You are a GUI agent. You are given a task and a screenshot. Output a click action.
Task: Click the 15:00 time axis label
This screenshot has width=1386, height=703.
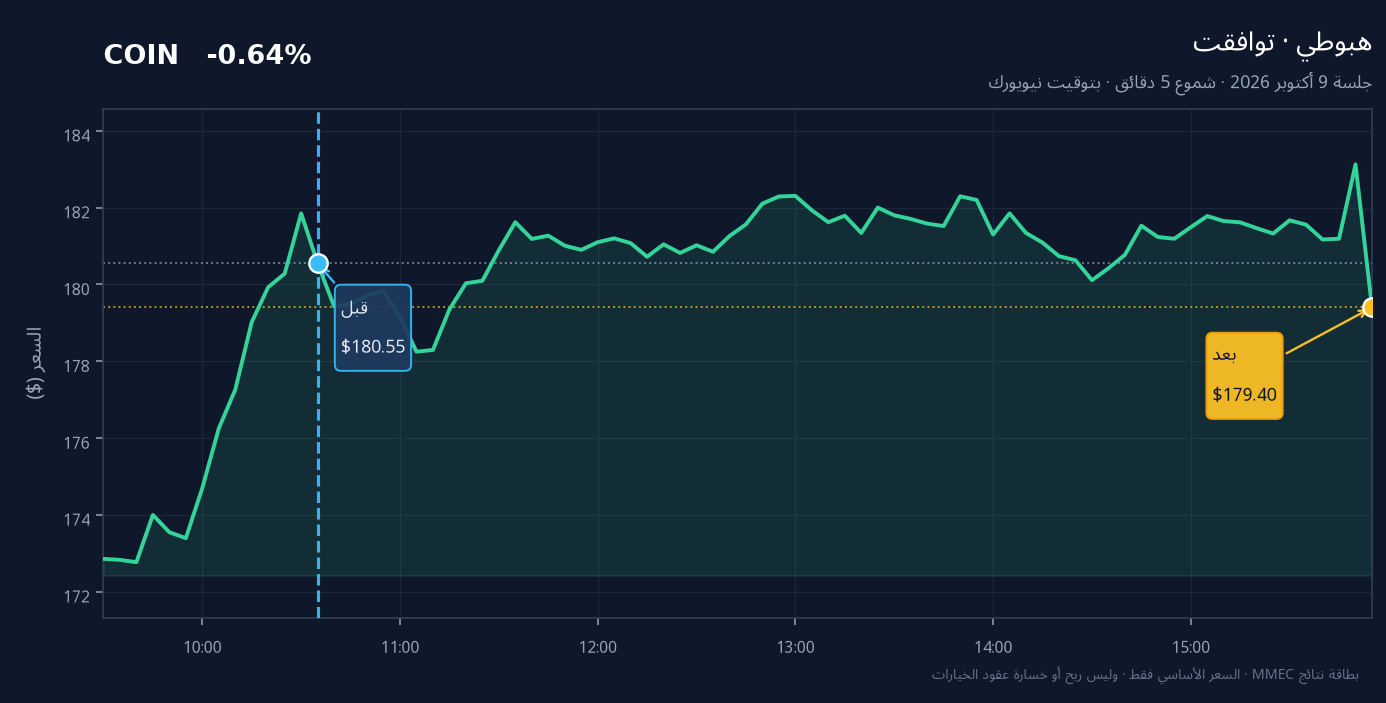[x=1190, y=647]
